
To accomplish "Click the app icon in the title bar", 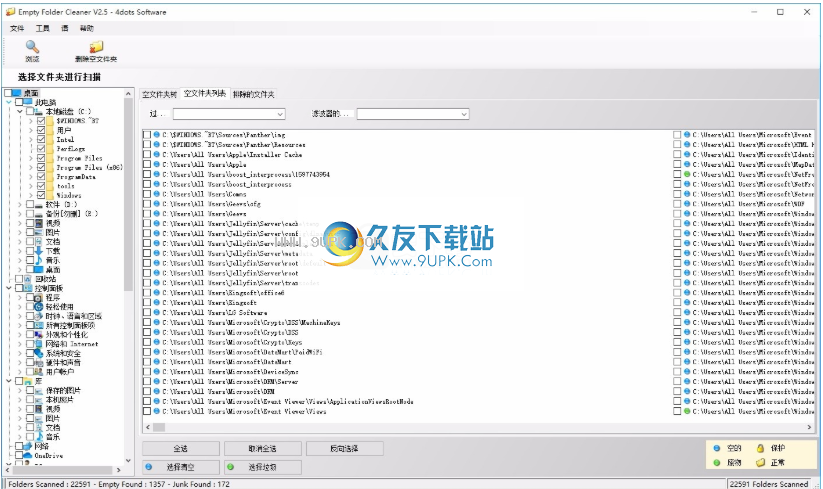I will [10, 12].
